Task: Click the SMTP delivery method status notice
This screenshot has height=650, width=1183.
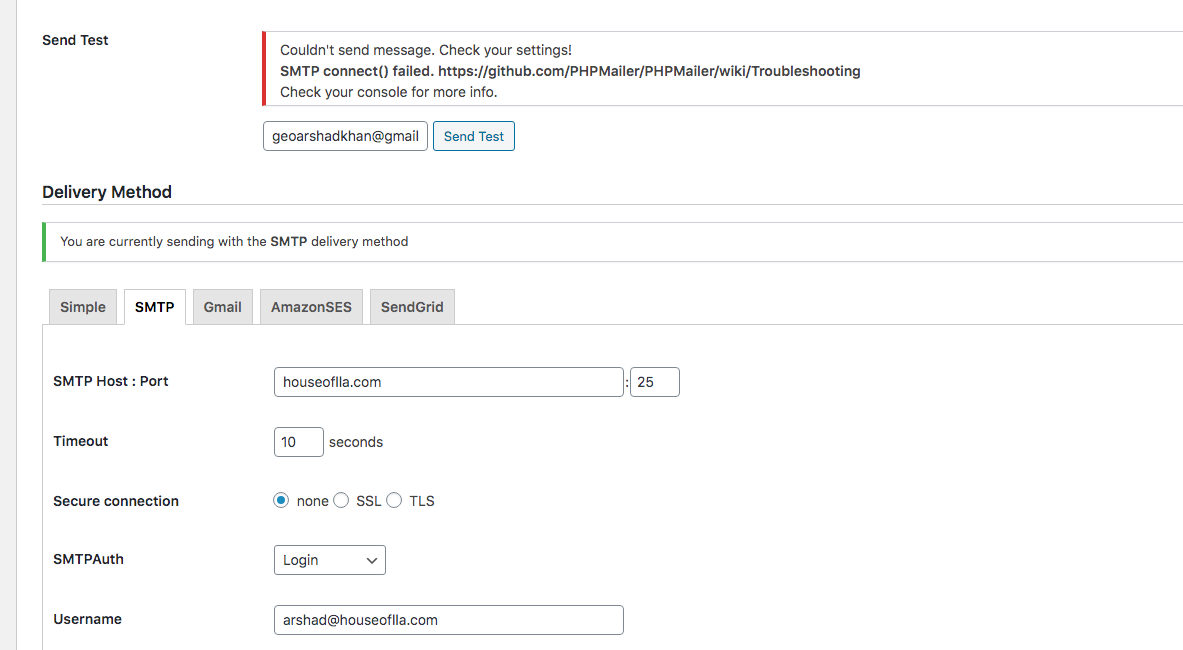Action: [x=234, y=241]
